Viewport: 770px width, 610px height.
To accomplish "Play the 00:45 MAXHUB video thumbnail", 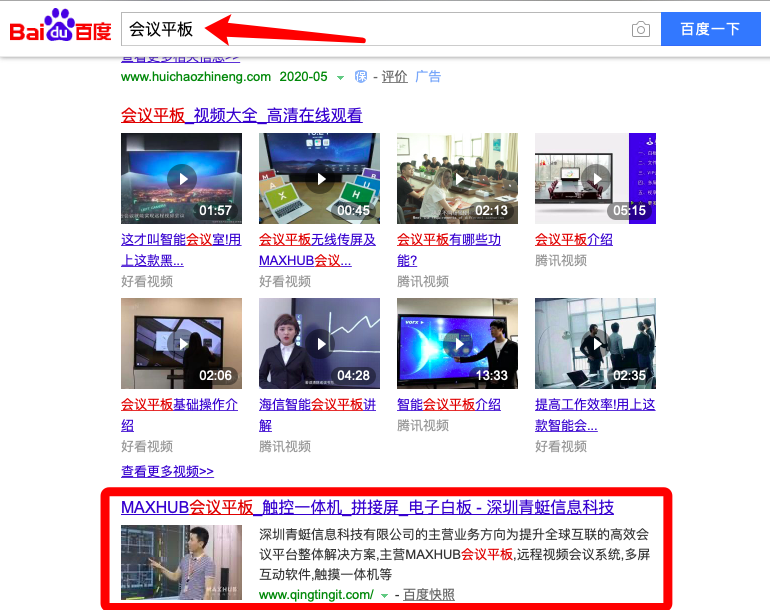I will pos(320,178).
